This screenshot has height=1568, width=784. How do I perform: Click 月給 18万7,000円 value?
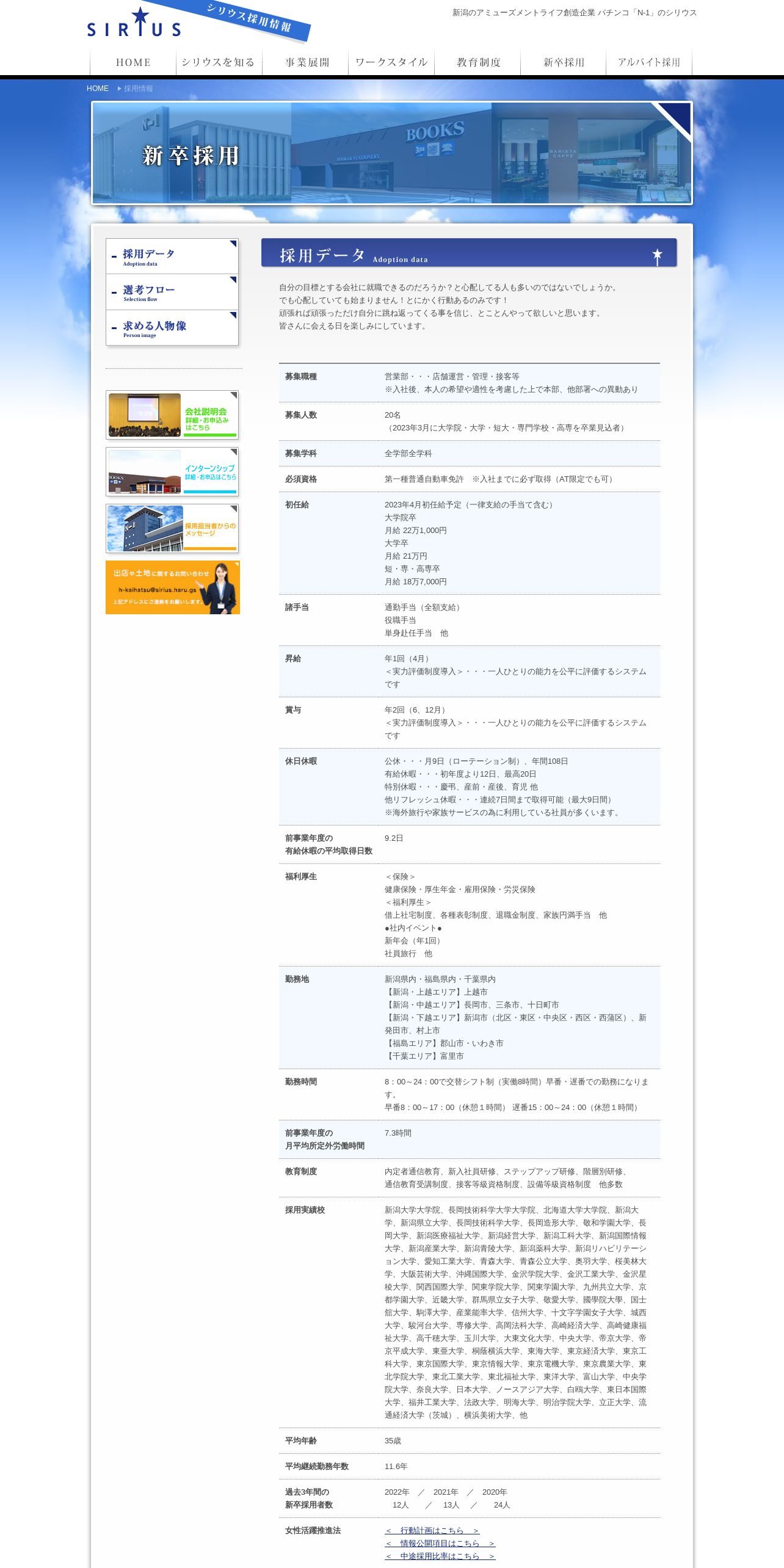point(416,582)
